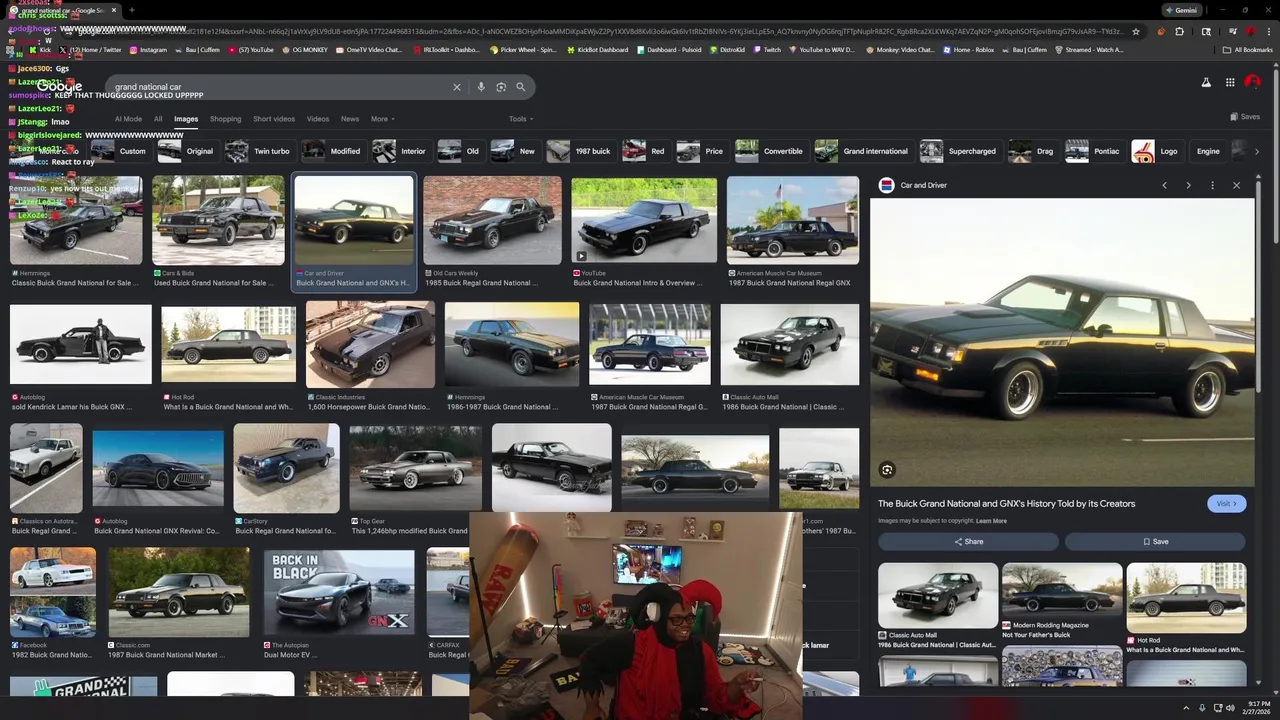The height and width of the screenshot is (720, 1280).
Task: Open Search by image (Lens) icon
Action: click(x=501, y=87)
